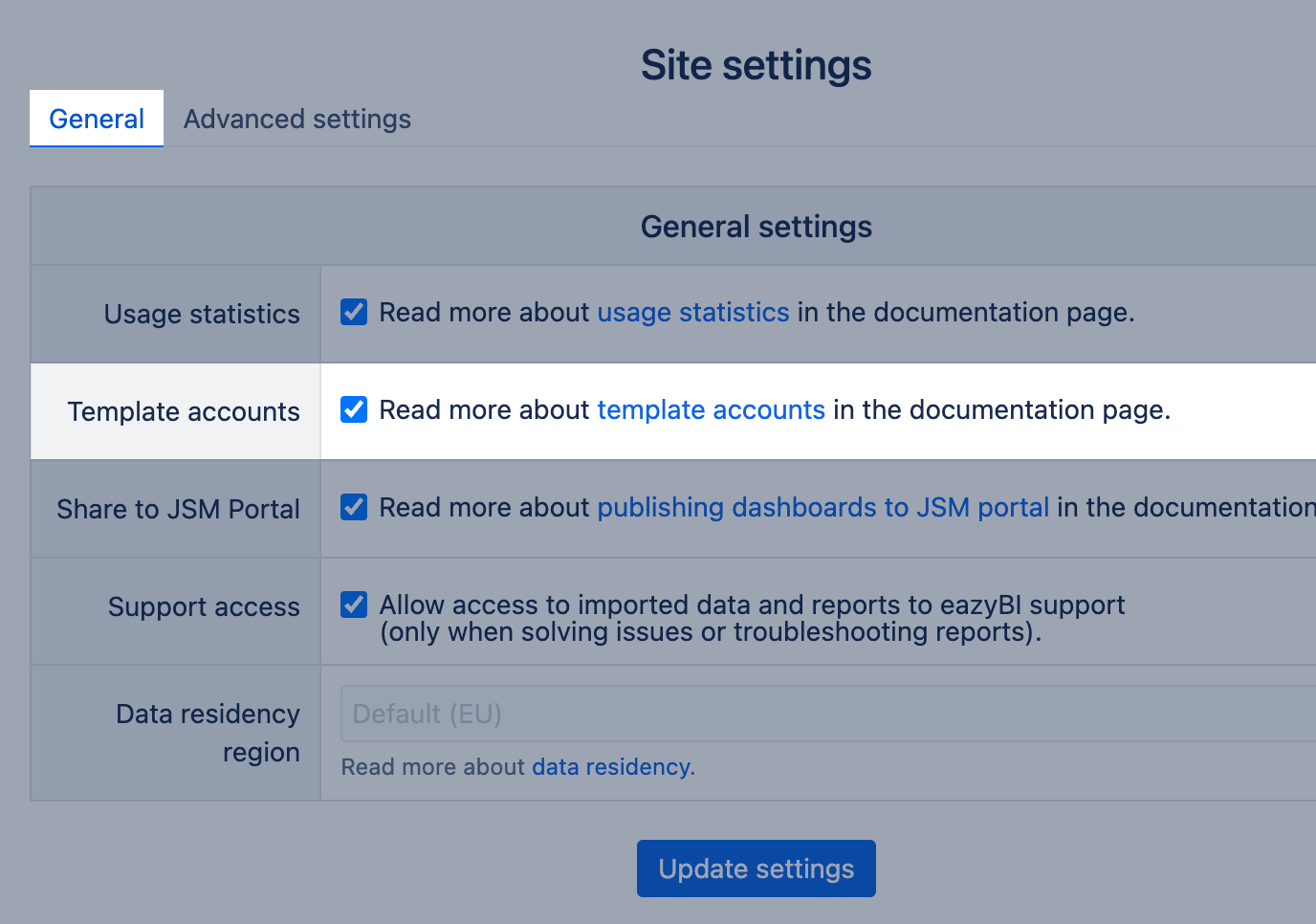The height and width of the screenshot is (924, 1316).
Task: Select the Share to JSM Portal label
Action: pyautogui.click(x=178, y=510)
